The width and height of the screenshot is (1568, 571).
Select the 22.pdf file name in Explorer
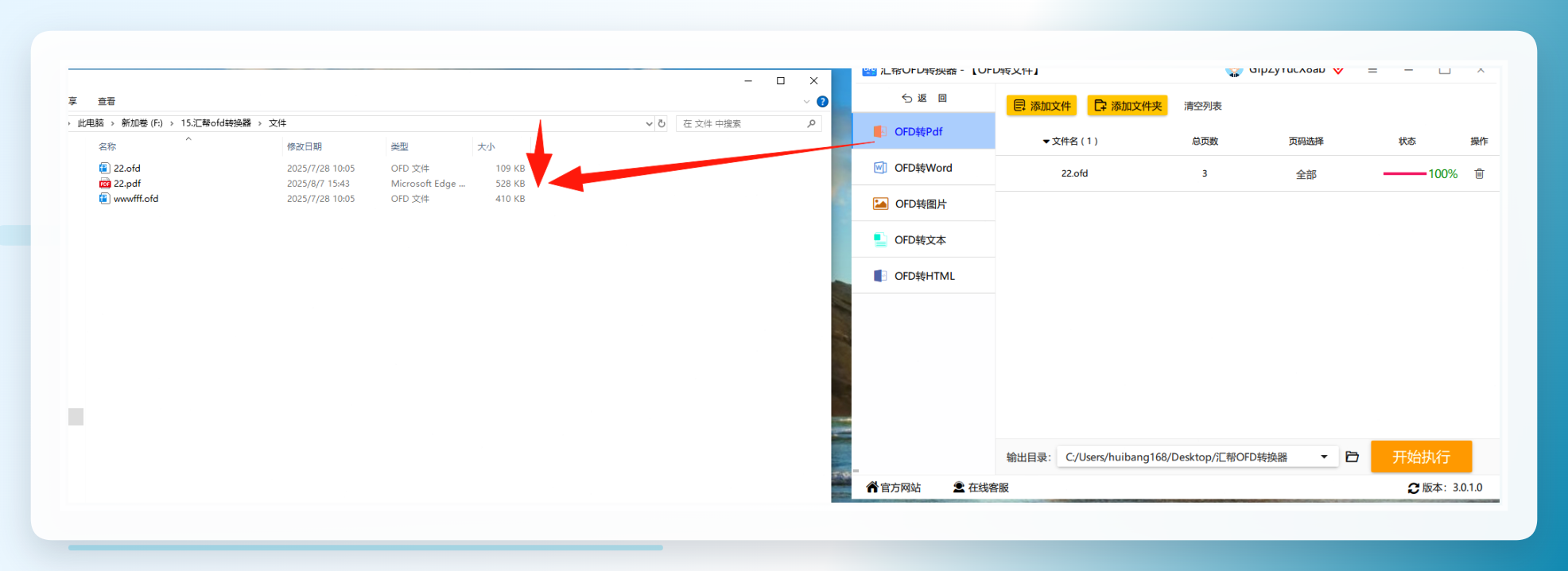pyautogui.click(x=127, y=183)
